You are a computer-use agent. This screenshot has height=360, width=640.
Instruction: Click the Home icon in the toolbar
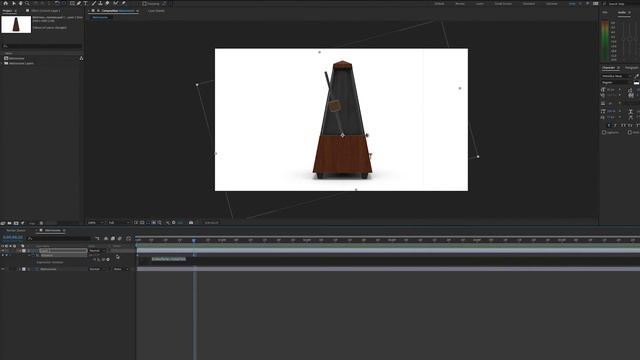pos(5,3)
